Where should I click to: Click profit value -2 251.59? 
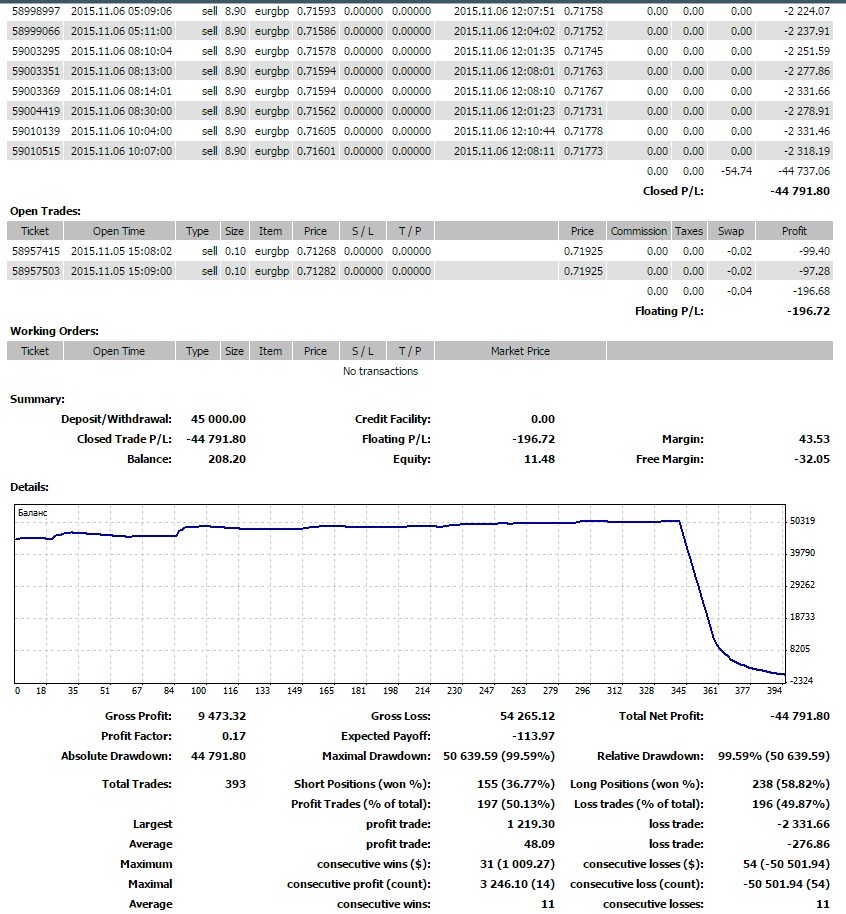pos(806,51)
